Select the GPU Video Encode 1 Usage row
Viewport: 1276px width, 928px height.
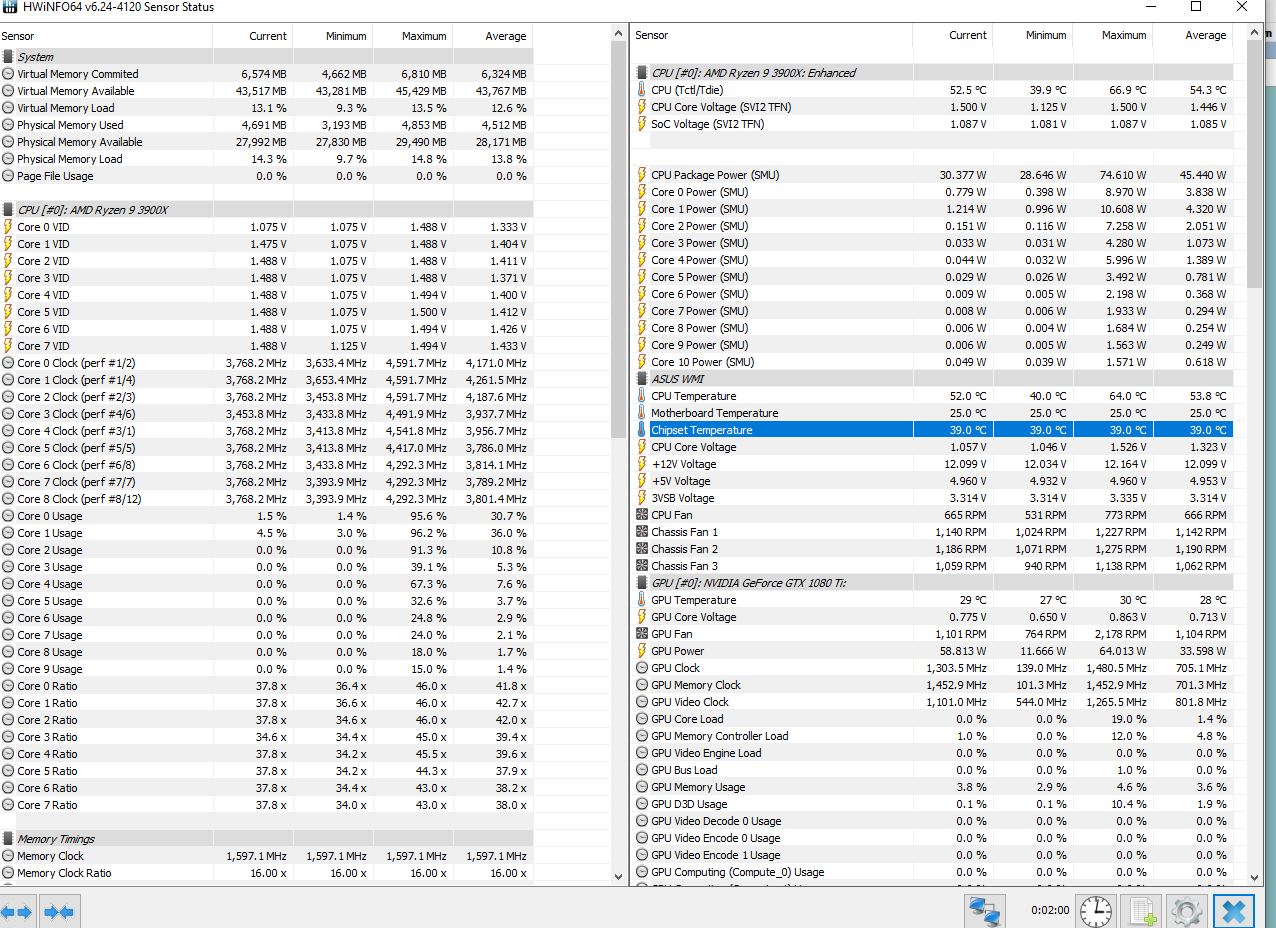(x=933, y=855)
